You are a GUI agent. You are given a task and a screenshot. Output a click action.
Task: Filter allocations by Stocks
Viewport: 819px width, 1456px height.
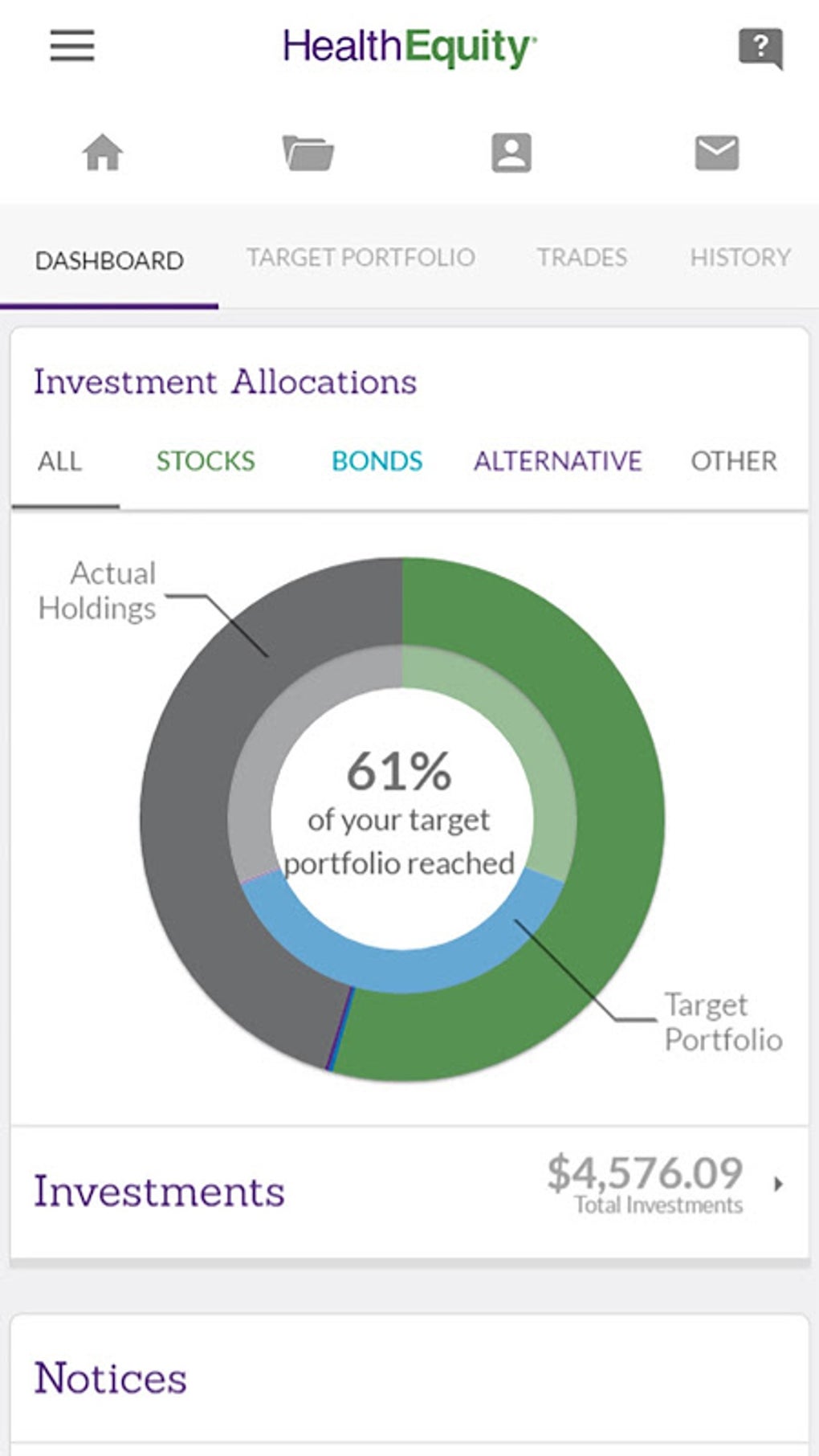pyautogui.click(x=206, y=462)
